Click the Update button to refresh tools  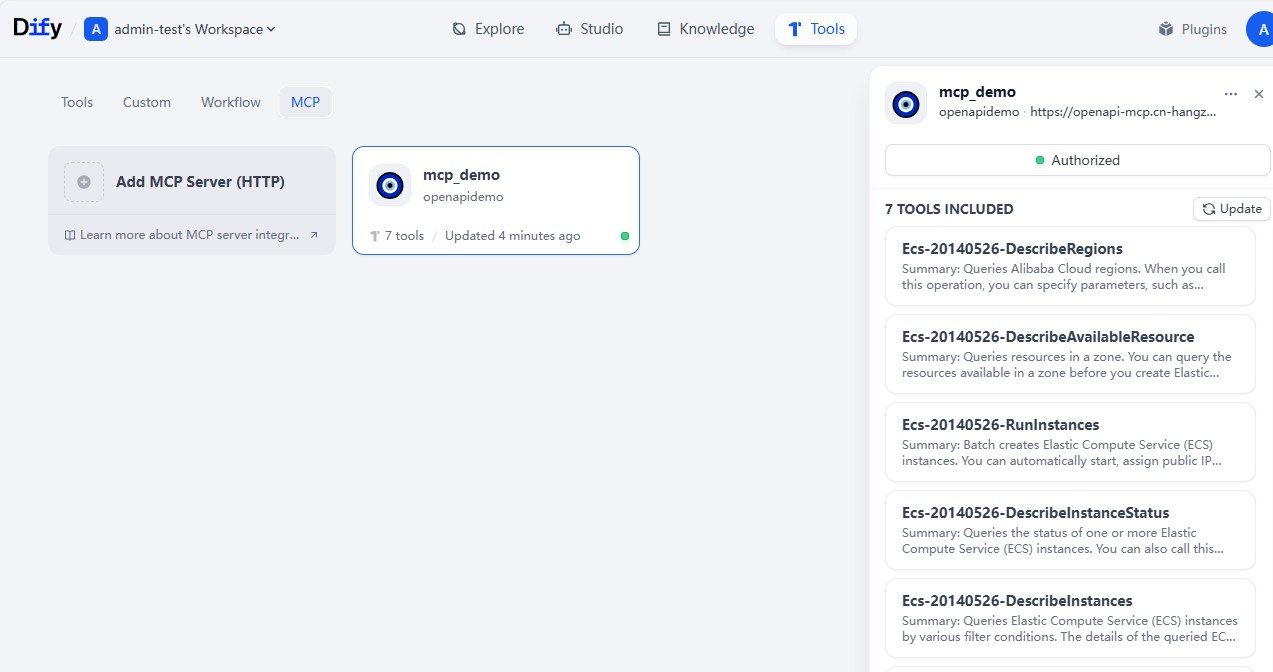click(x=1232, y=209)
